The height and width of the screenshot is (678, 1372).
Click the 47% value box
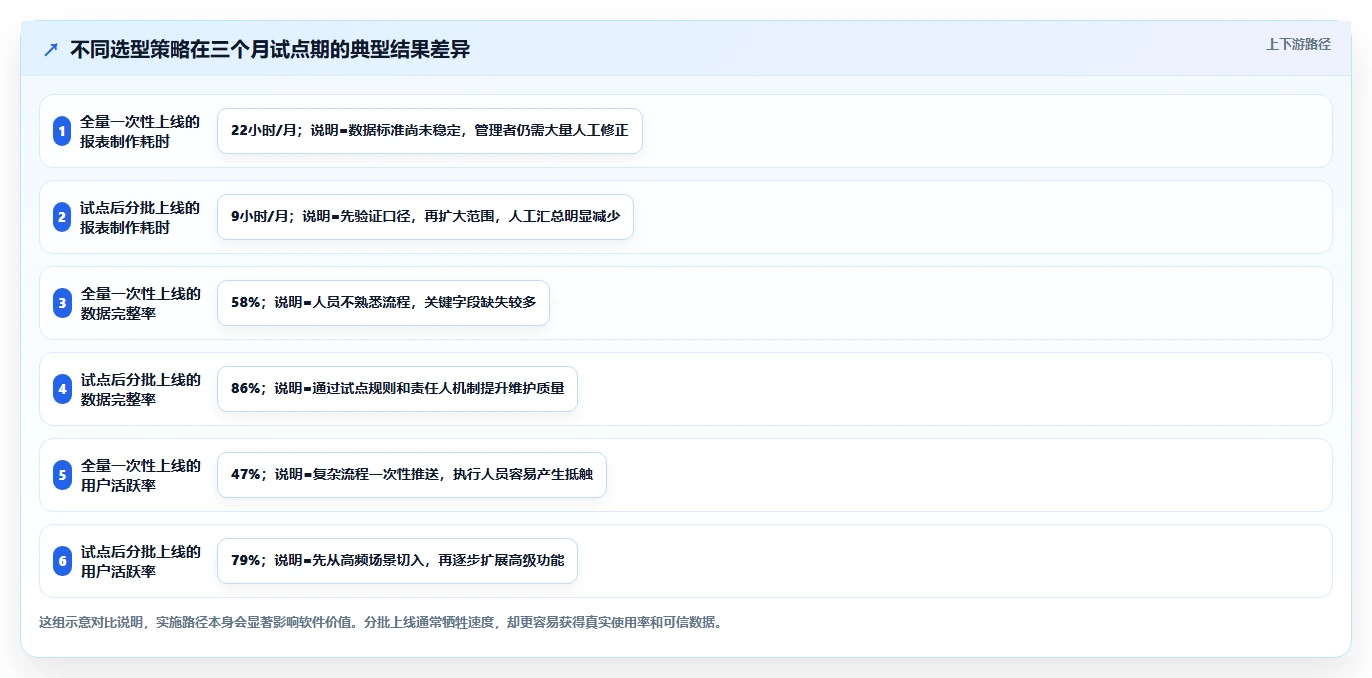pos(412,475)
